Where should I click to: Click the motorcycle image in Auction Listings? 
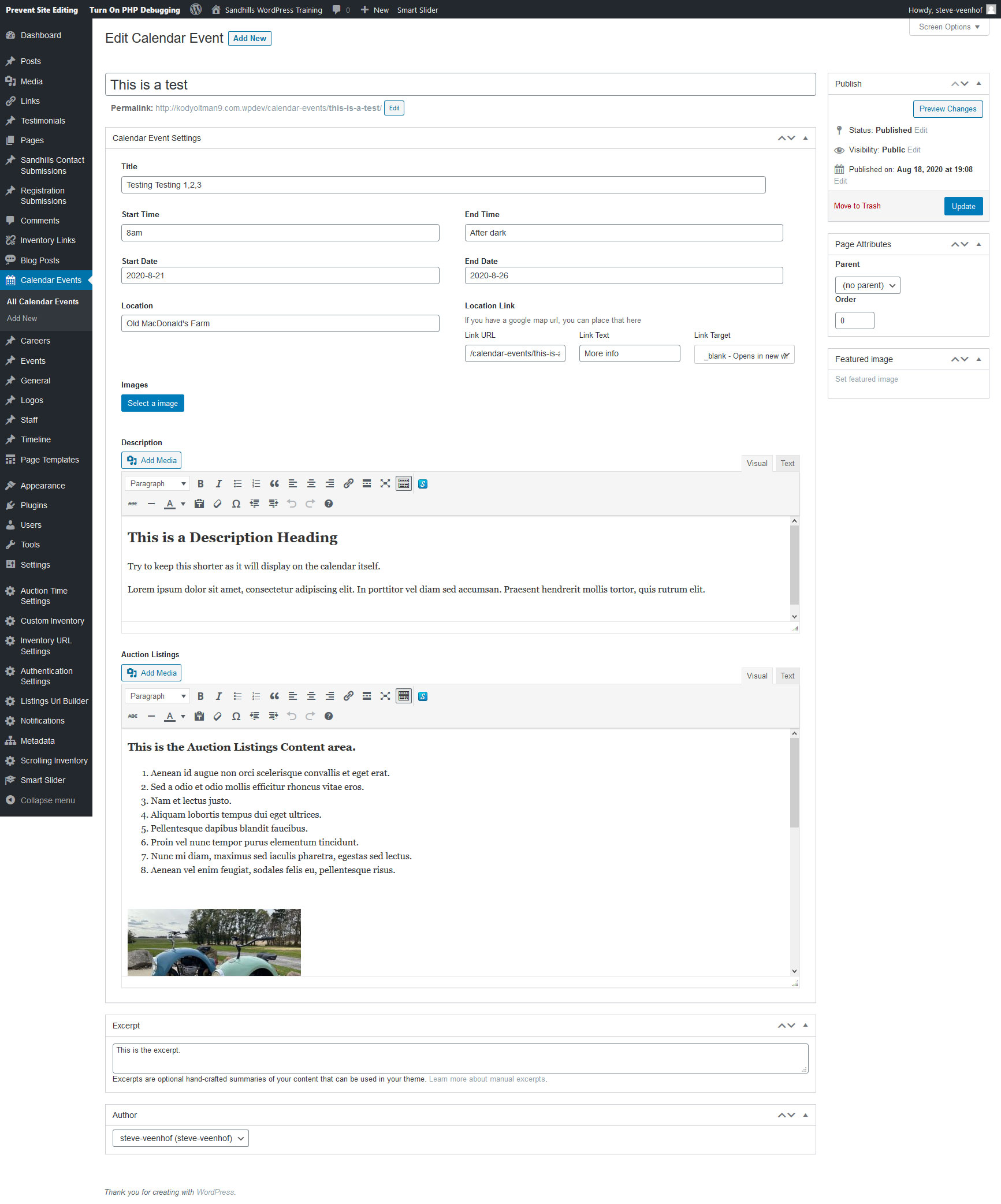(214, 942)
